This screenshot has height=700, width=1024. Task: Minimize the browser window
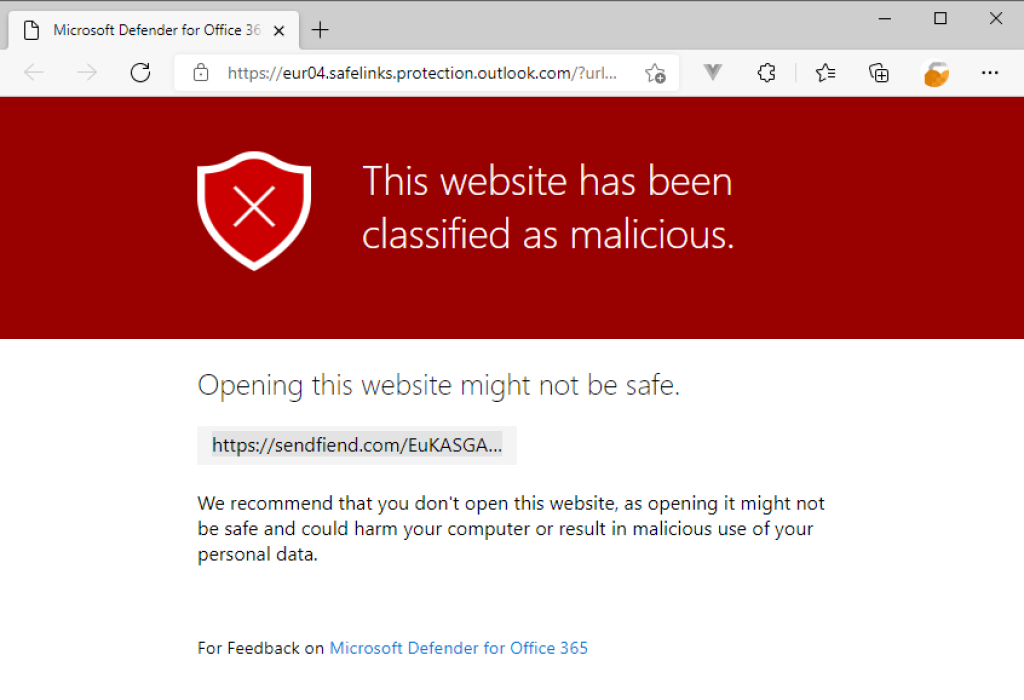tap(884, 18)
